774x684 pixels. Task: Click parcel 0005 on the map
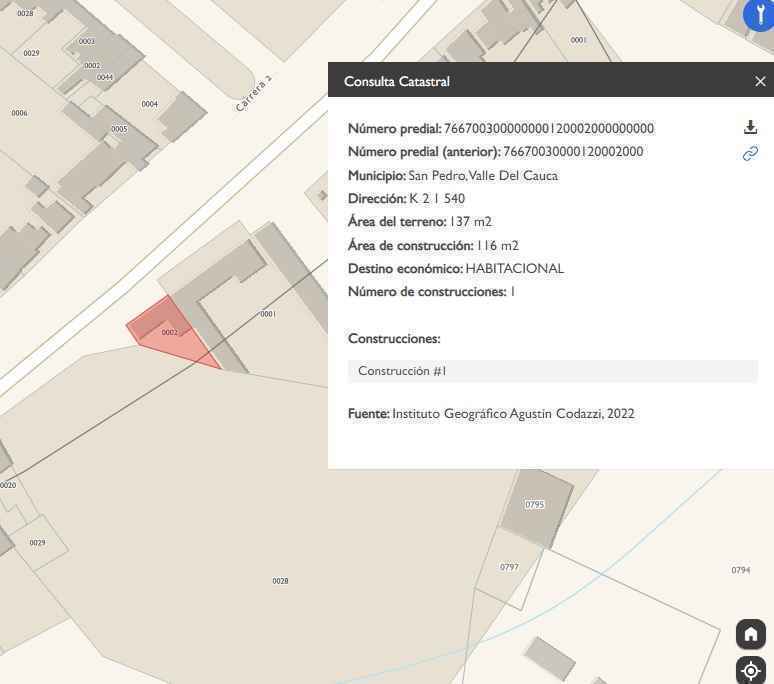coord(119,129)
